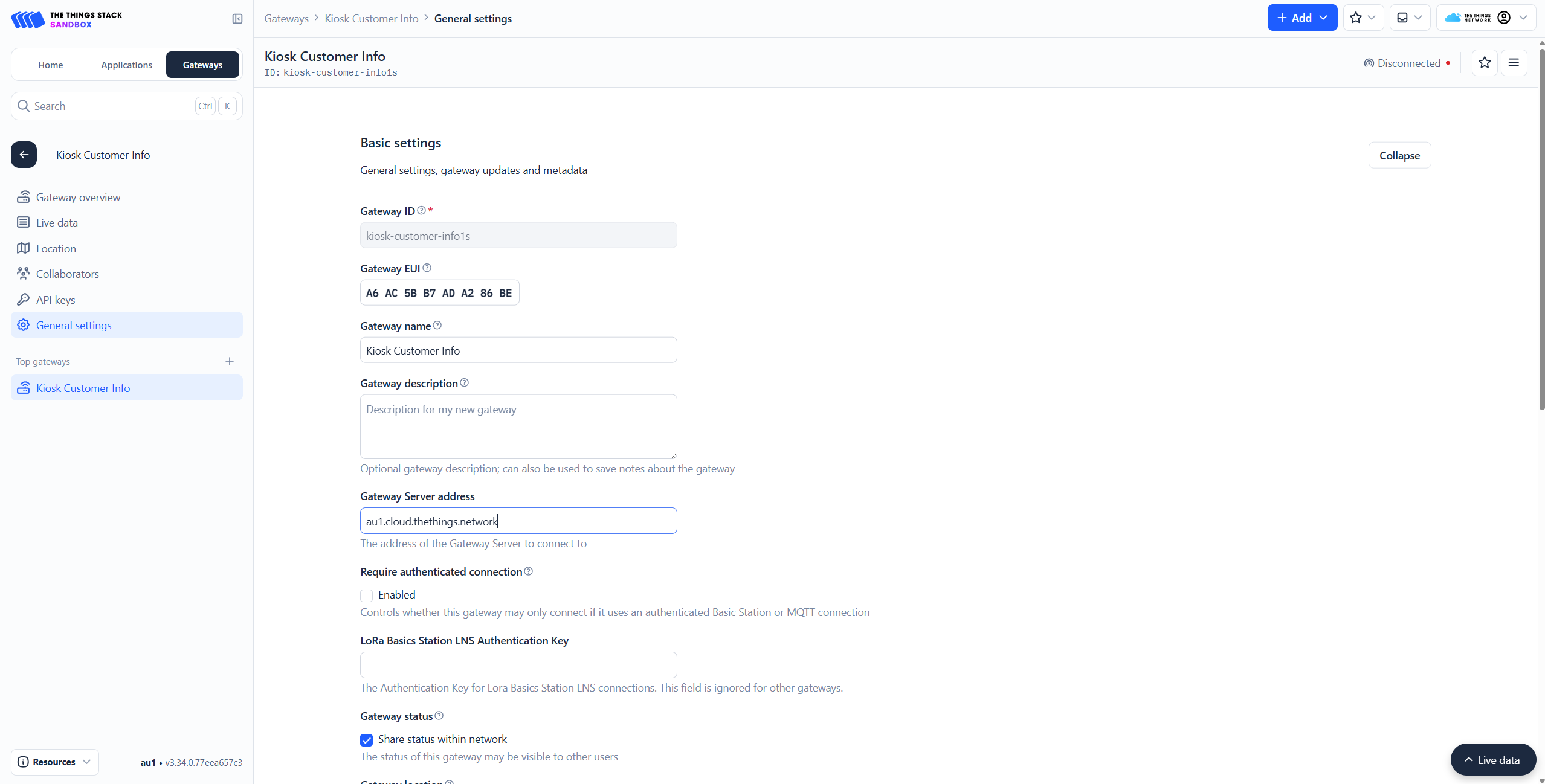Open the hamburger menu icon in header
The height and width of the screenshot is (784, 1545).
(1513, 63)
